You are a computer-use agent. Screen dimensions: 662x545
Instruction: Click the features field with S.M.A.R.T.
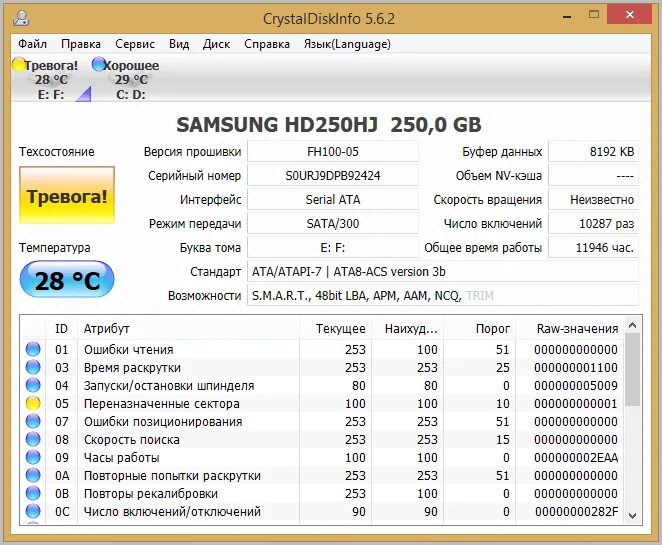click(442, 296)
